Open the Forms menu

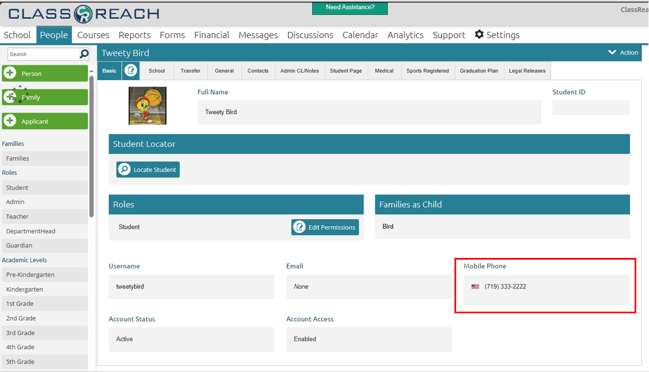pyautogui.click(x=172, y=35)
